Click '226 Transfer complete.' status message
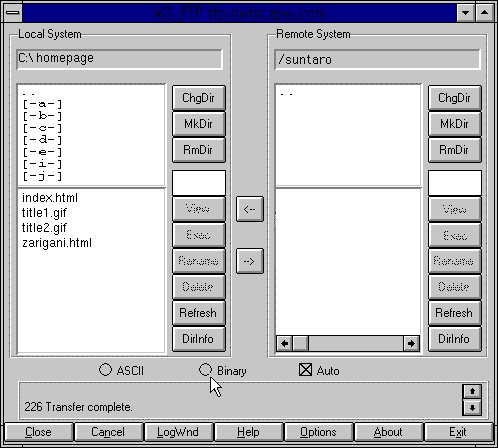 (78, 407)
